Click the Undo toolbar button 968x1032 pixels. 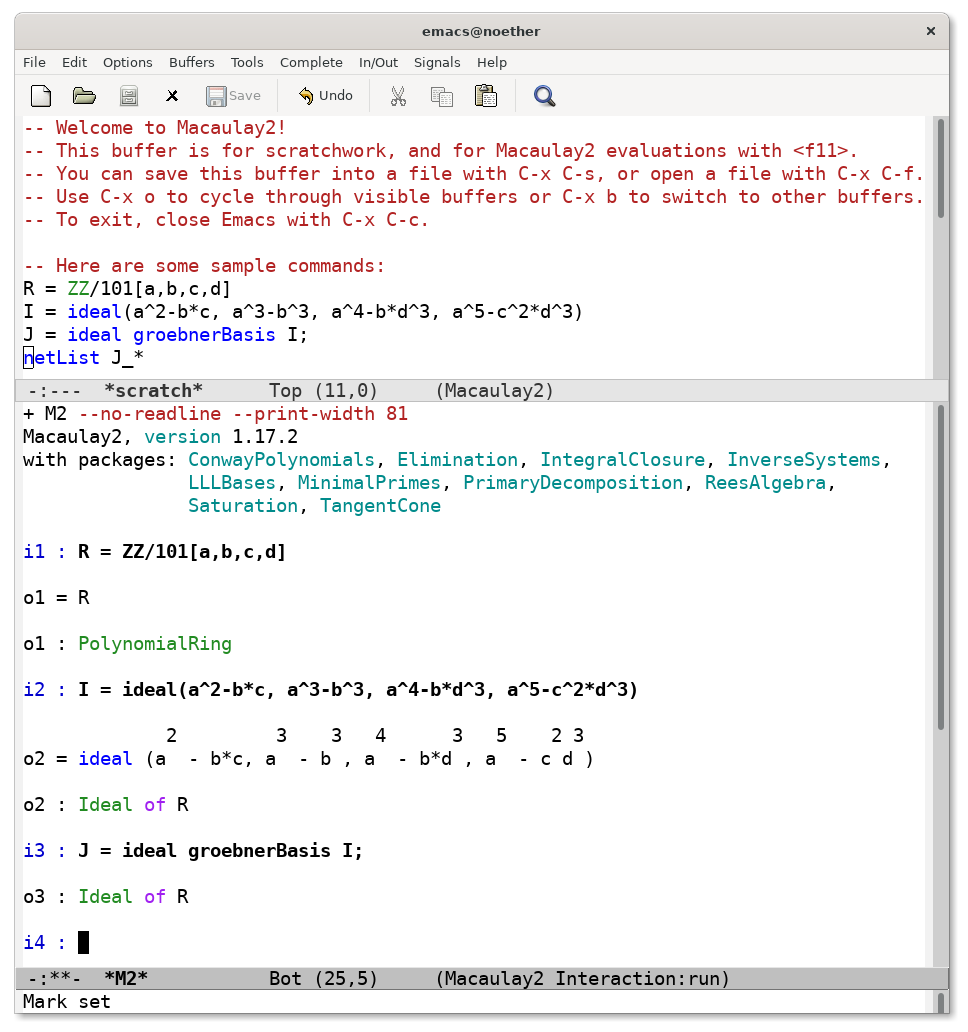(326, 96)
